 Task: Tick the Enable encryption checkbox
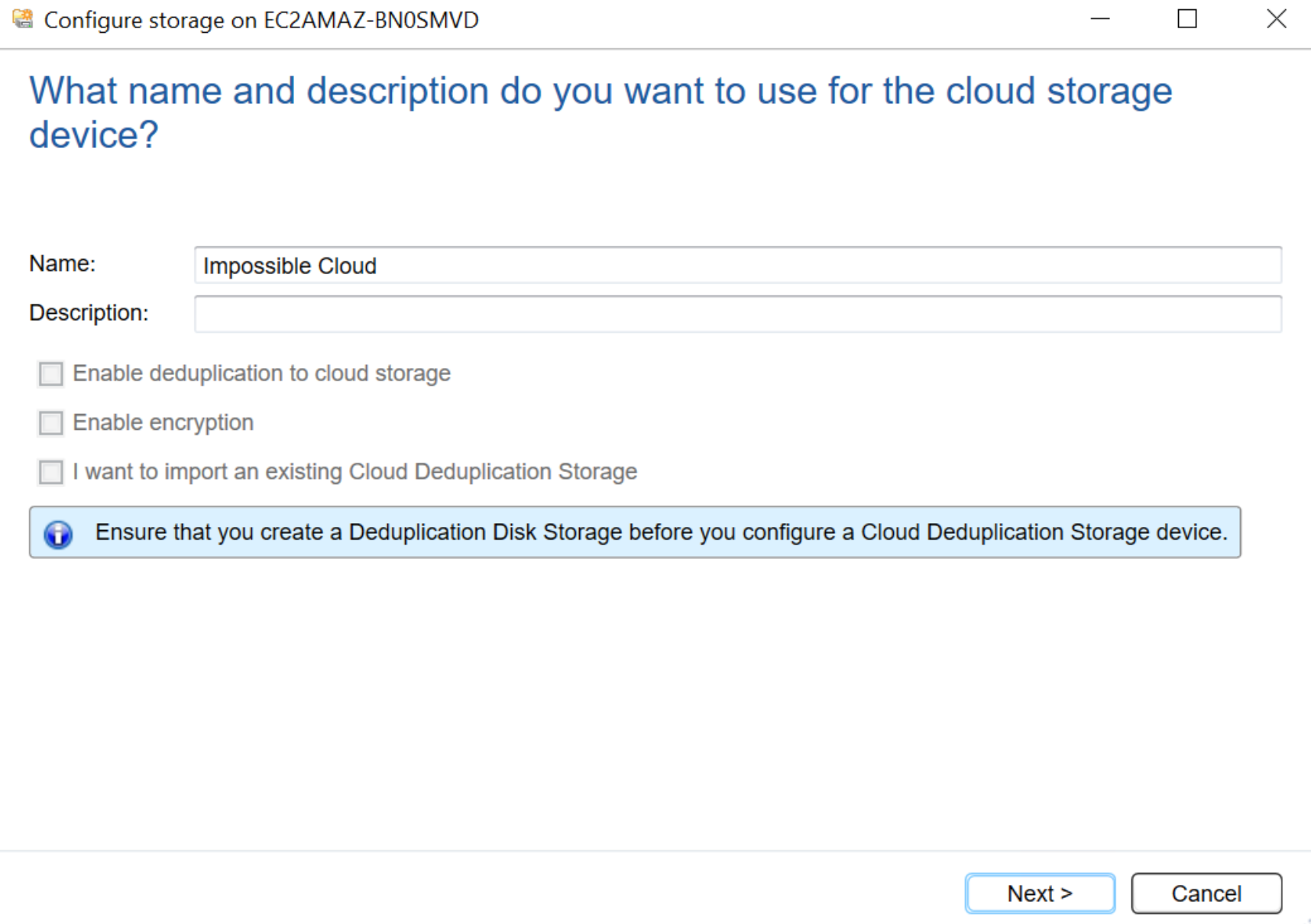[51, 423]
